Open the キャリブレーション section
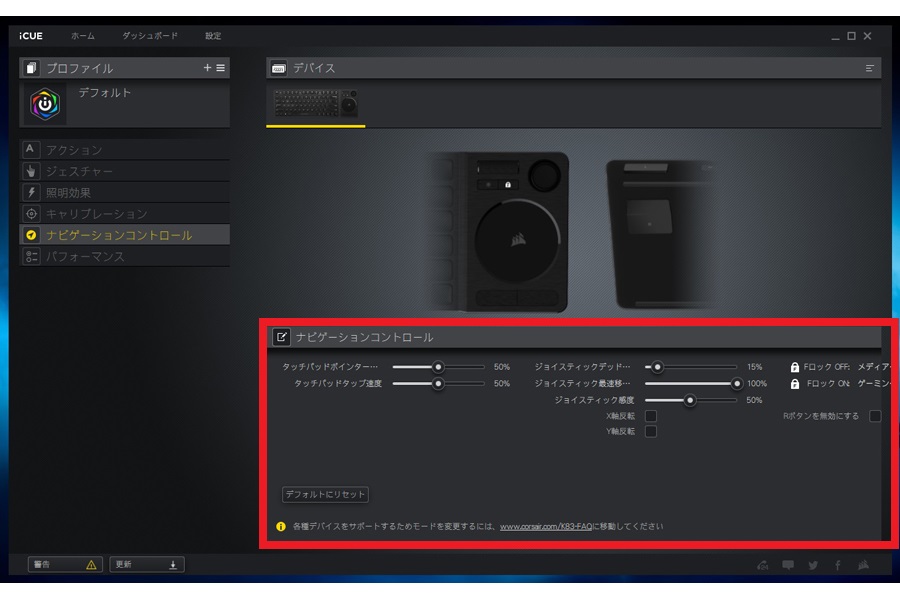Screen dimensions: 900x600 (125, 214)
